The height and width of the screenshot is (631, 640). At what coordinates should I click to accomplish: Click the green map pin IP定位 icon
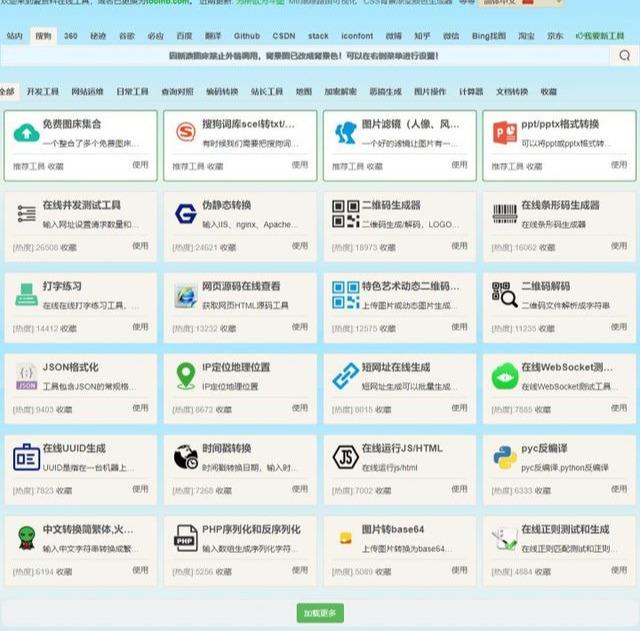tap(186, 376)
